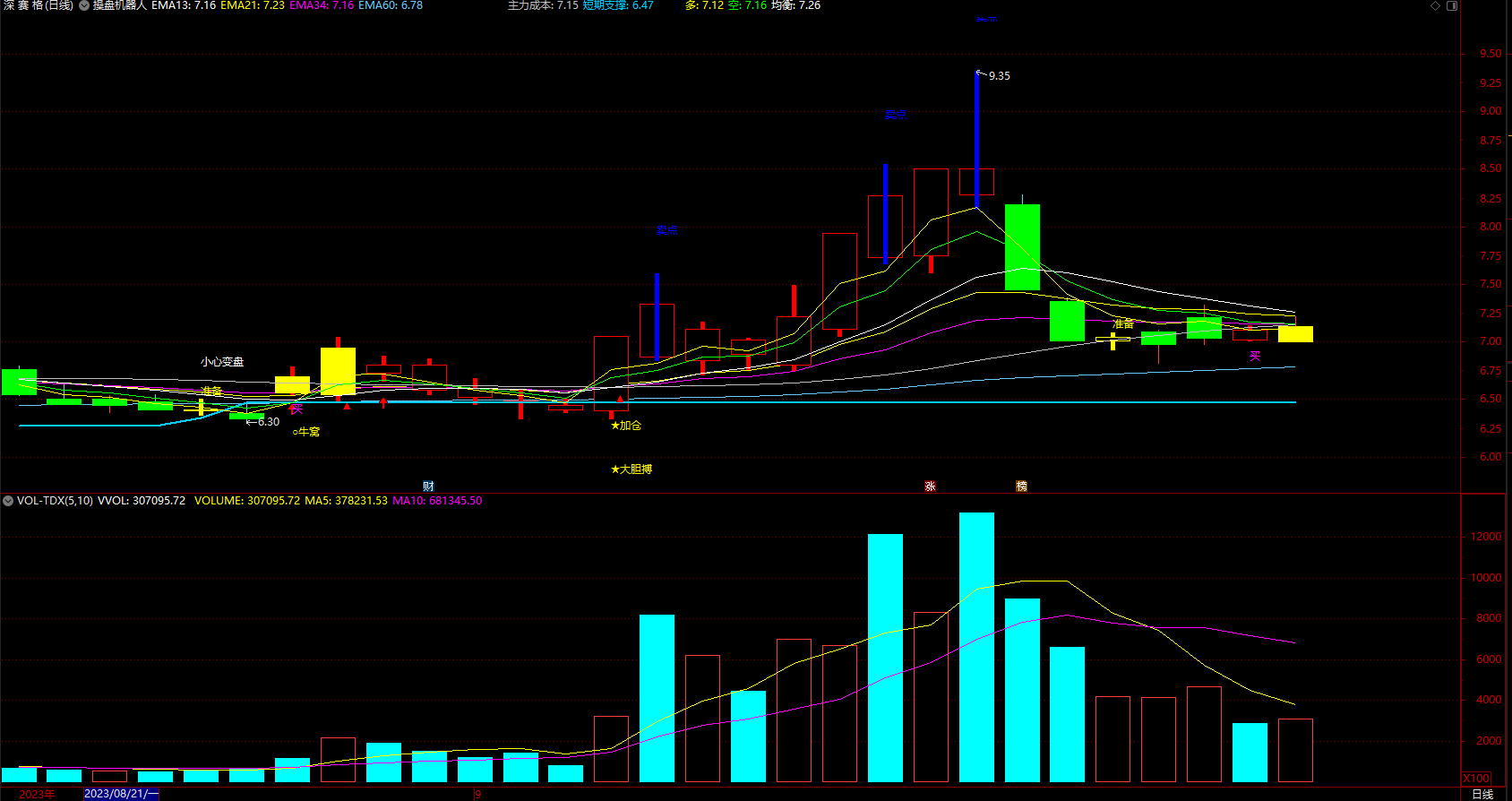1512x801 pixels.
Task: Click the 9.50 price axis label
Action: [x=1491, y=54]
